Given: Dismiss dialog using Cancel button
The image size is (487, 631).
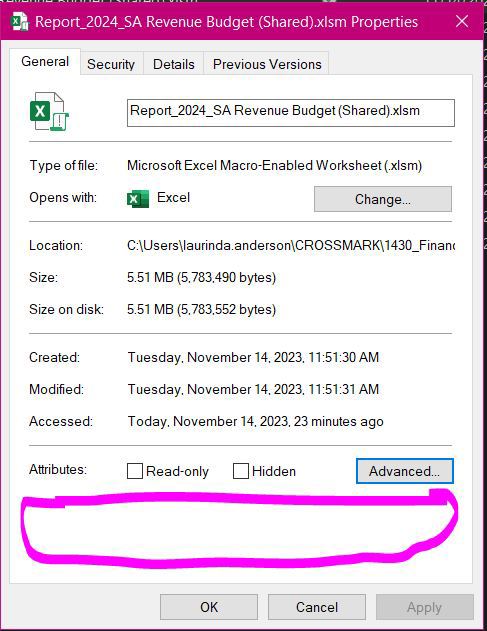Looking at the screenshot, I should (x=317, y=607).
